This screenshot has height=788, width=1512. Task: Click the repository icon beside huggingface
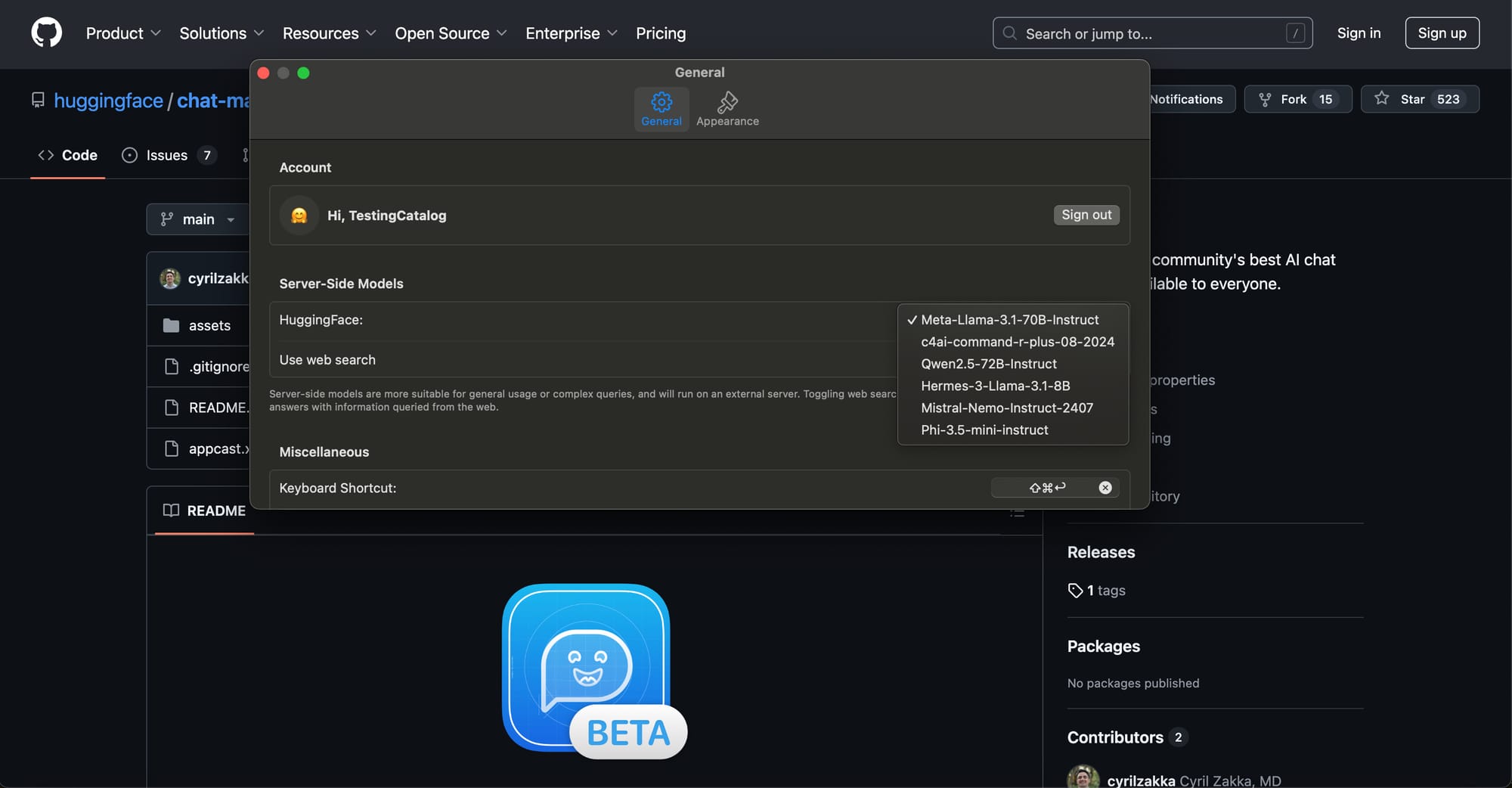38,101
